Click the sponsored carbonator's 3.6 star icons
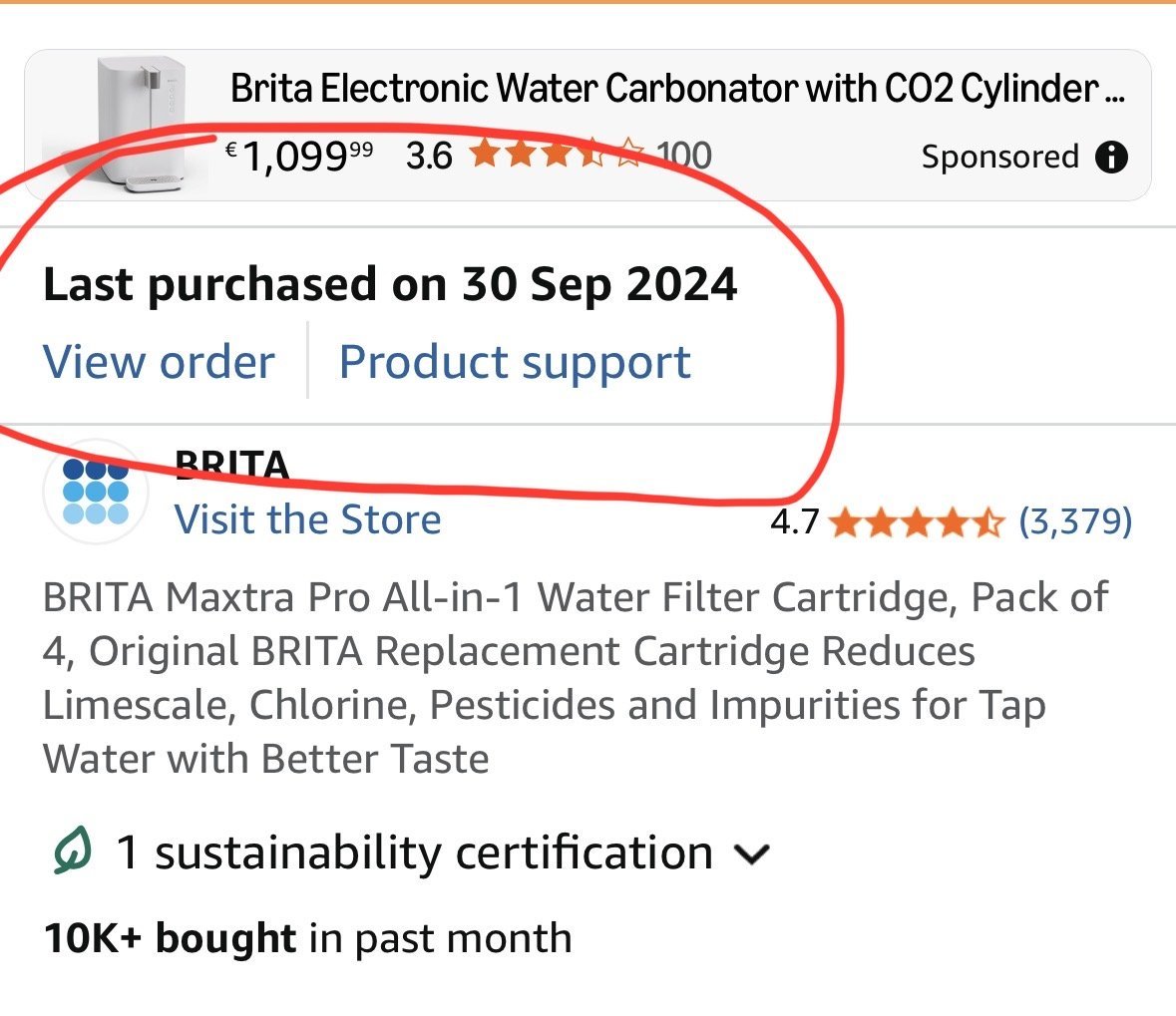The image size is (1176, 1016). pyautogui.click(x=557, y=156)
